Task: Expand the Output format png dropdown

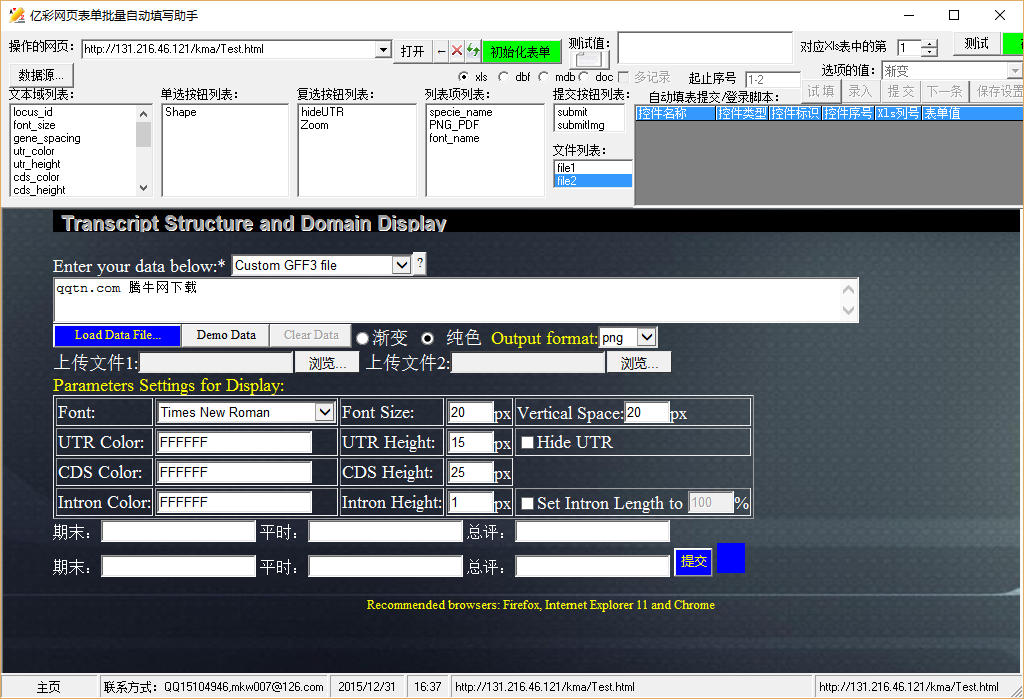Action: tap(646, 338)
